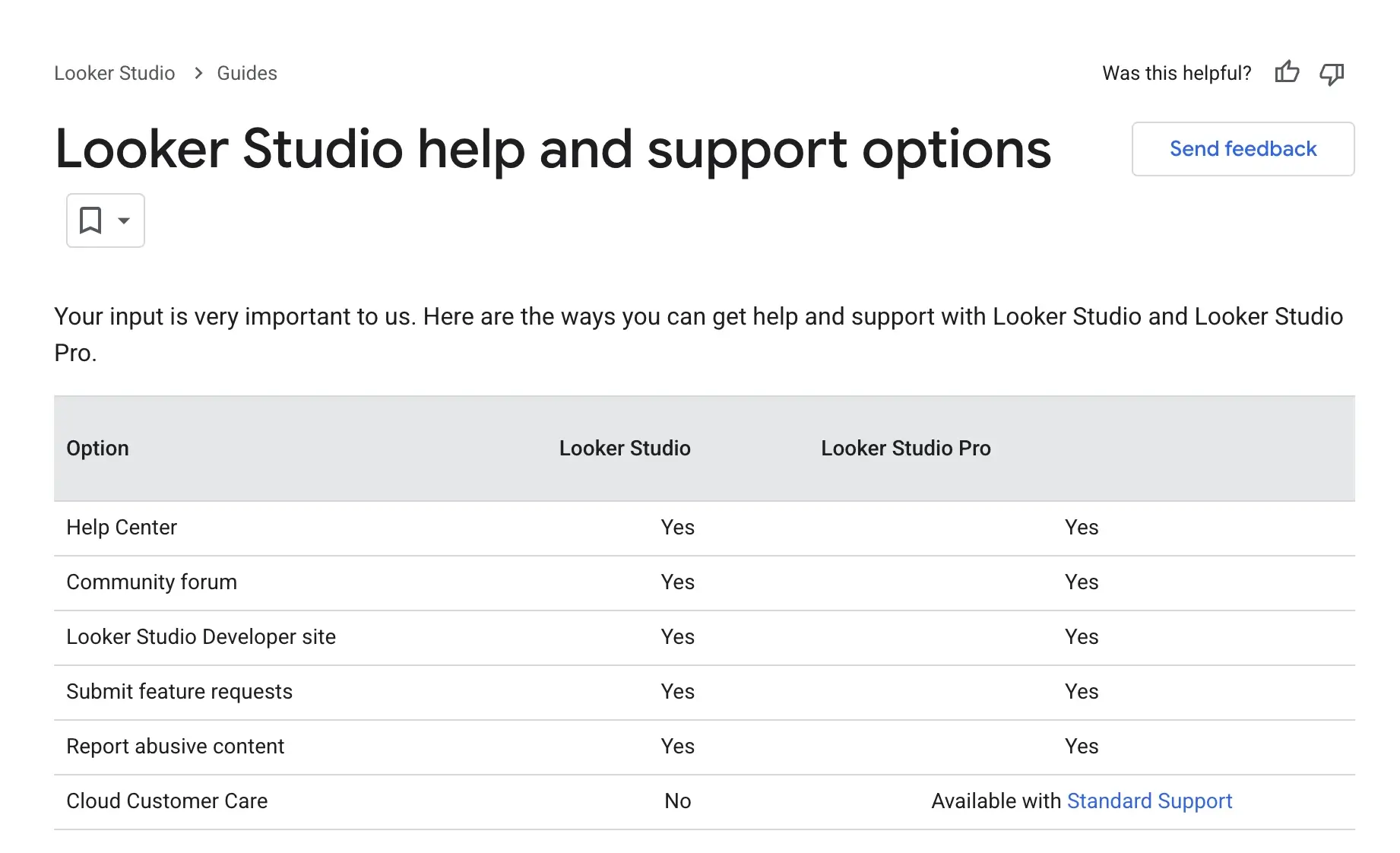Click the Looker Studio Pro column header
Viewport: 1400px width, 853px height.
(x=906, y=449)
